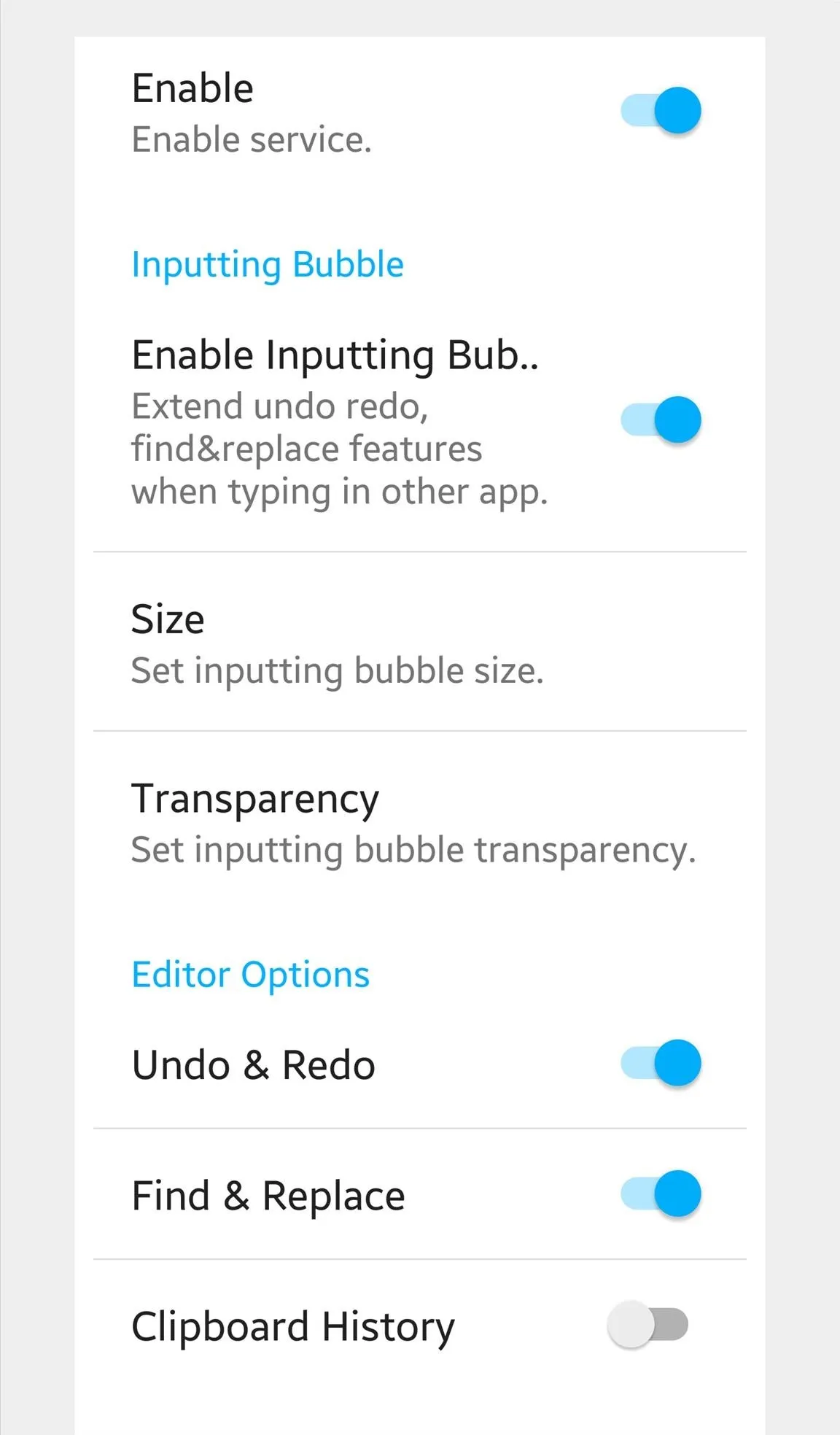Tap the Find & Replace label
The width and height of the screenshot is (840, 1435).
point(268,1196)
